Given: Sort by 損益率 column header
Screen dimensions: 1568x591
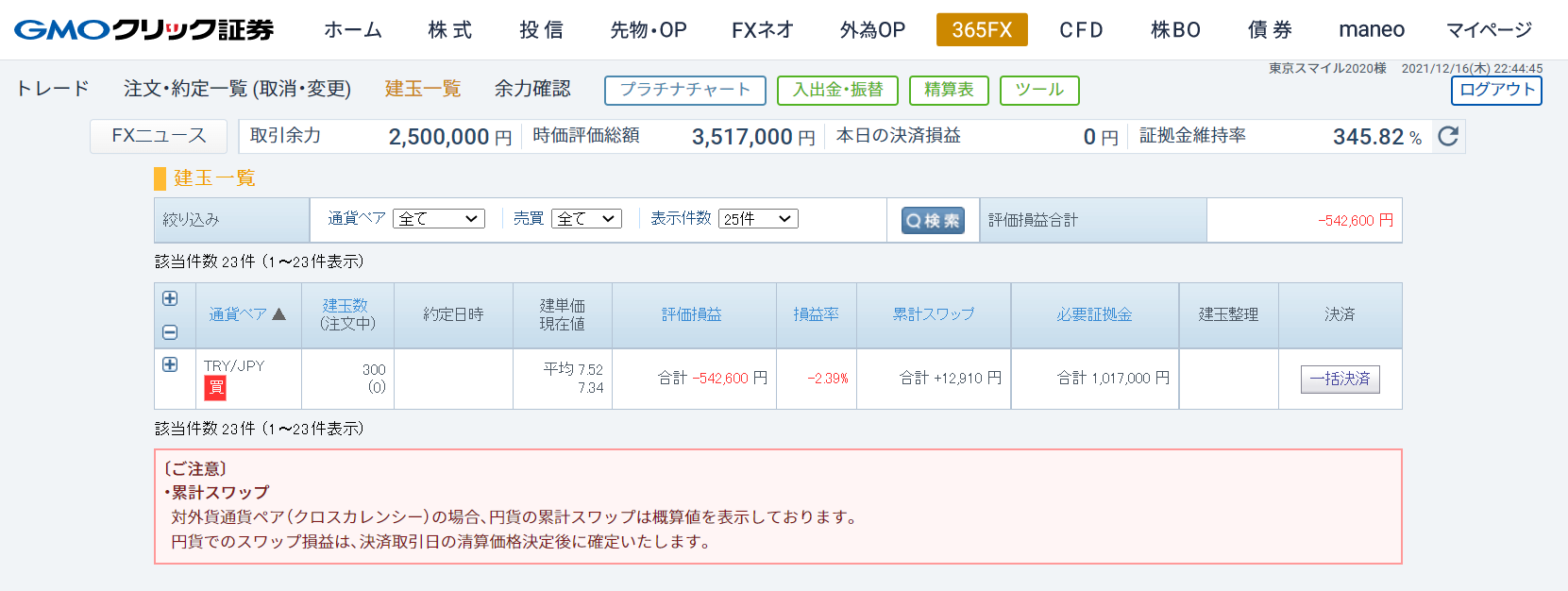Looking at the screenshot, I should coord(816,314).
